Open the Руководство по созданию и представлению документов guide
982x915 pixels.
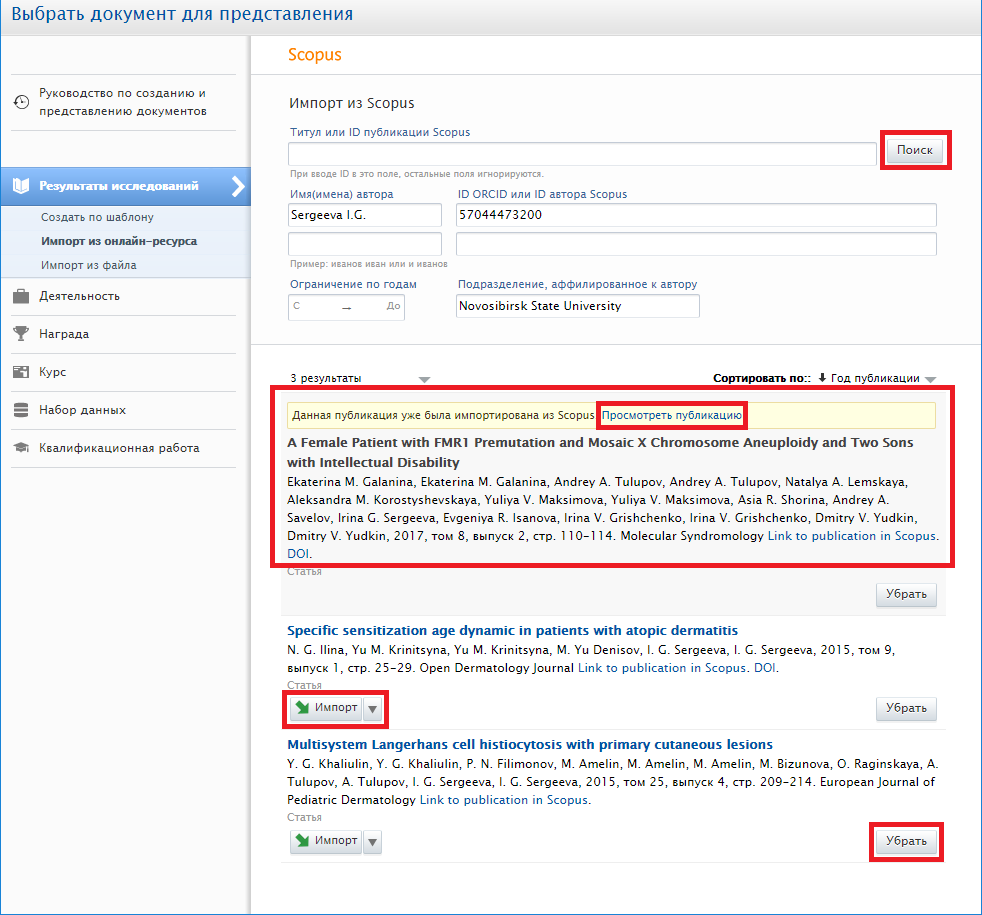[x=123, y=102]
